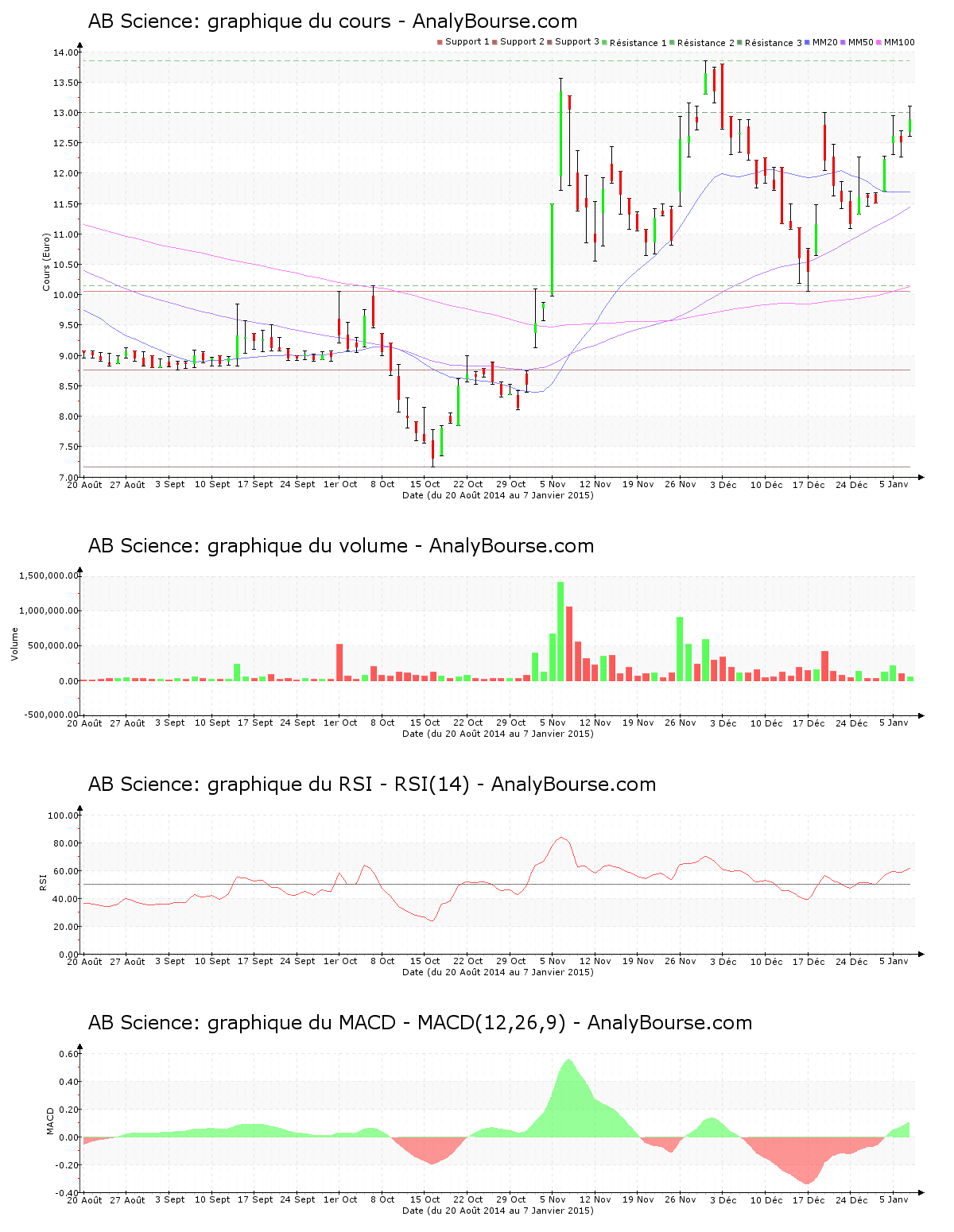Click the date range caption under RSI chart
The width and height of the screenshot is (954, 1232).
(498, 972)
